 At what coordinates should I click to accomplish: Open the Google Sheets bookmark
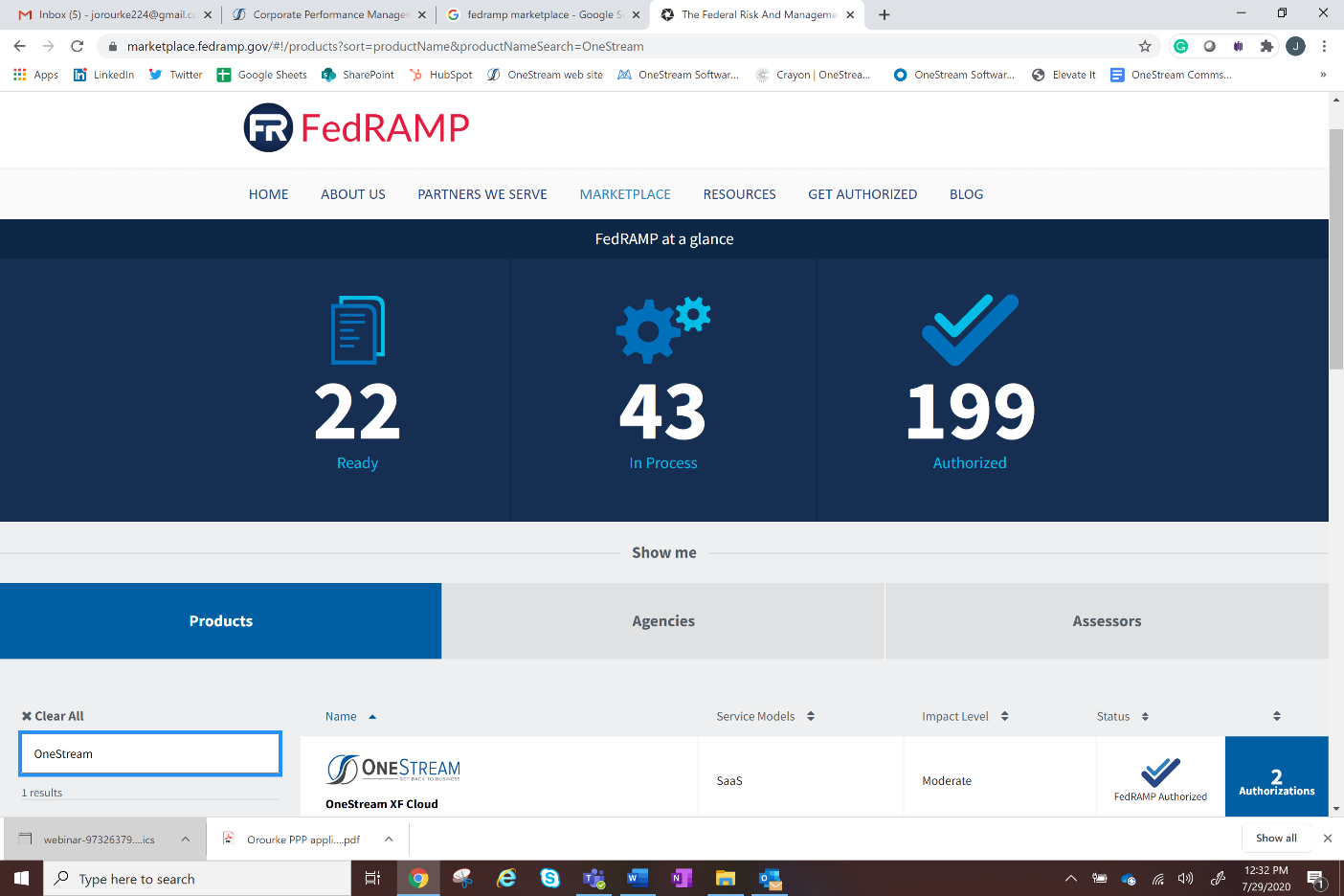262,75
